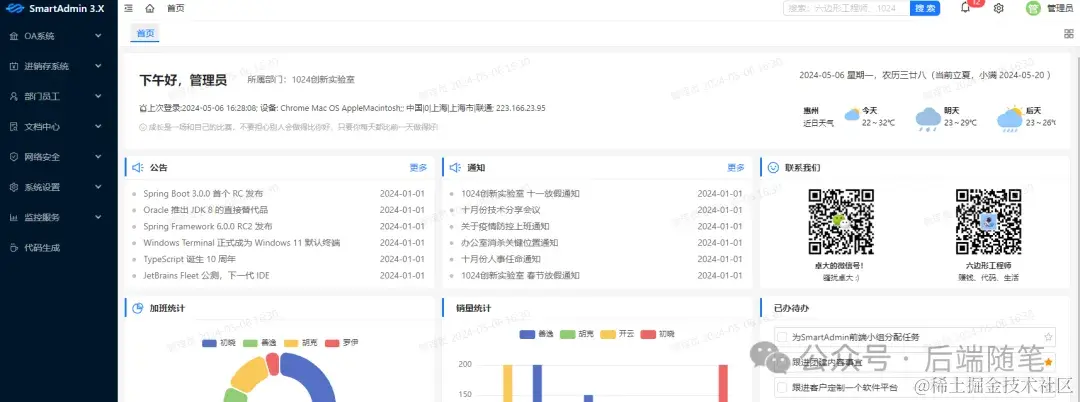This screenshot has width=1080, height=402.
Task: Click the 卓大的微信号 QR code
Action: coord(840,222)
